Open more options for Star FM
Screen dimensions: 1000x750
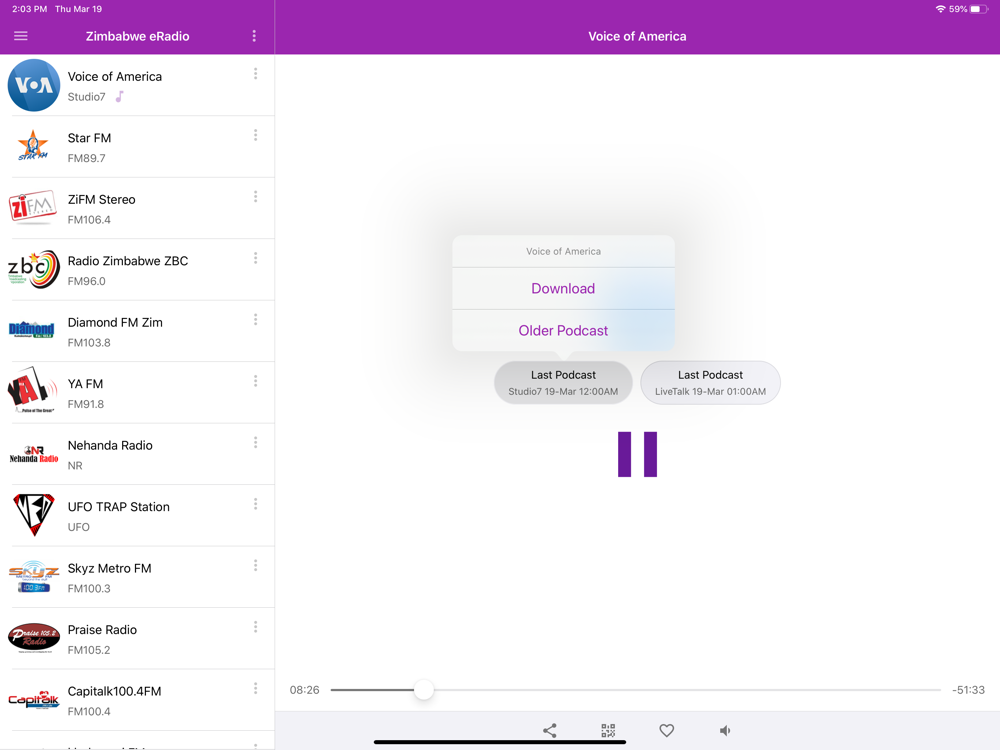(256, 135)
